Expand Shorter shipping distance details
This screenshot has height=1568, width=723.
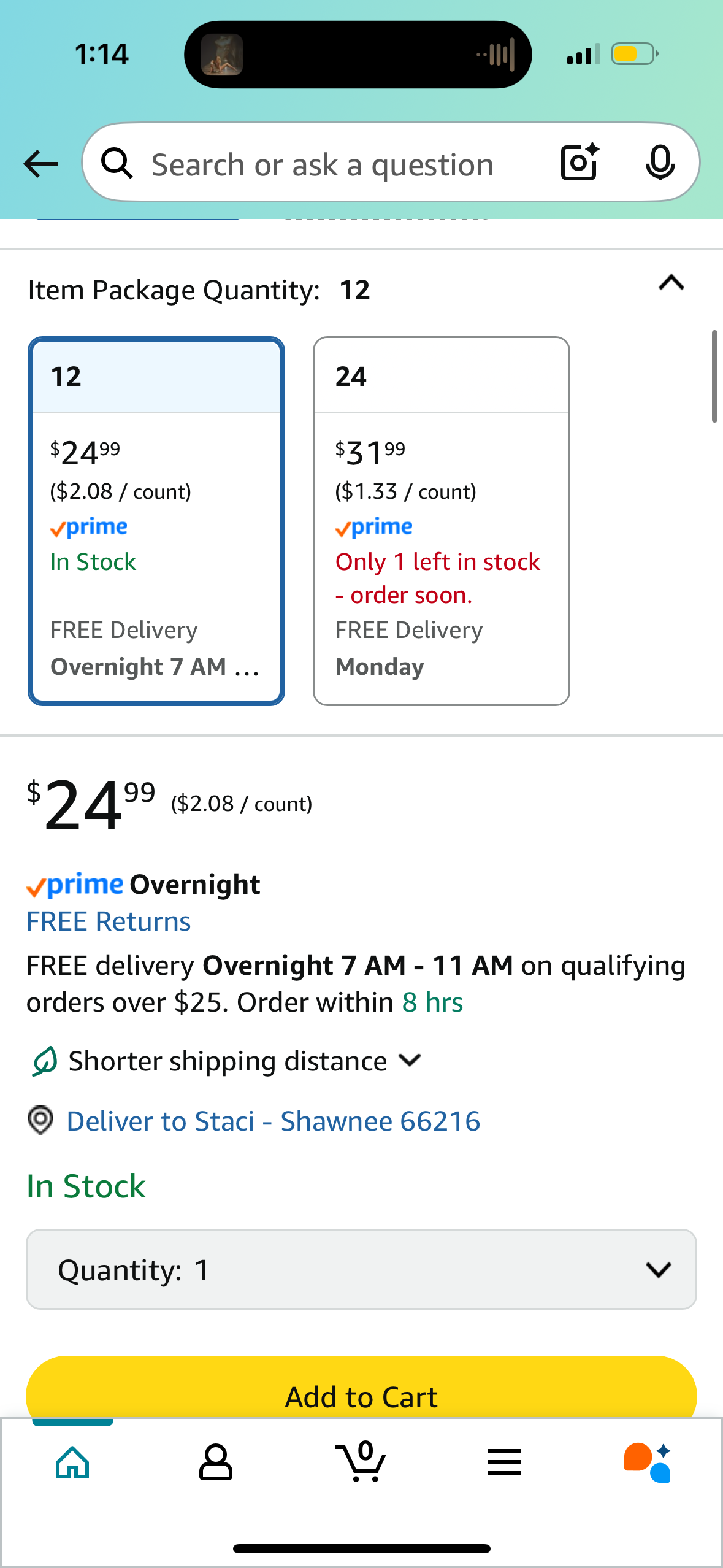click(227, 1061)
